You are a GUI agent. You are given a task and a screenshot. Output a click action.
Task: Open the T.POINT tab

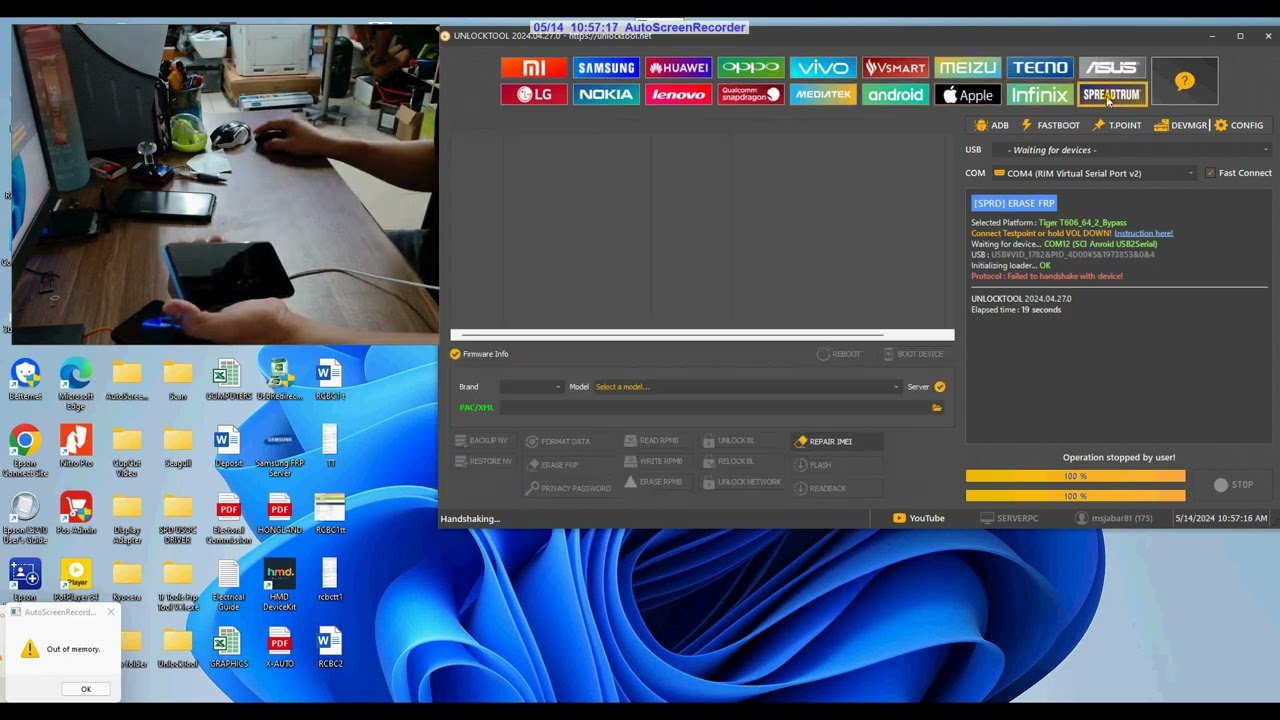(1117, 125)
